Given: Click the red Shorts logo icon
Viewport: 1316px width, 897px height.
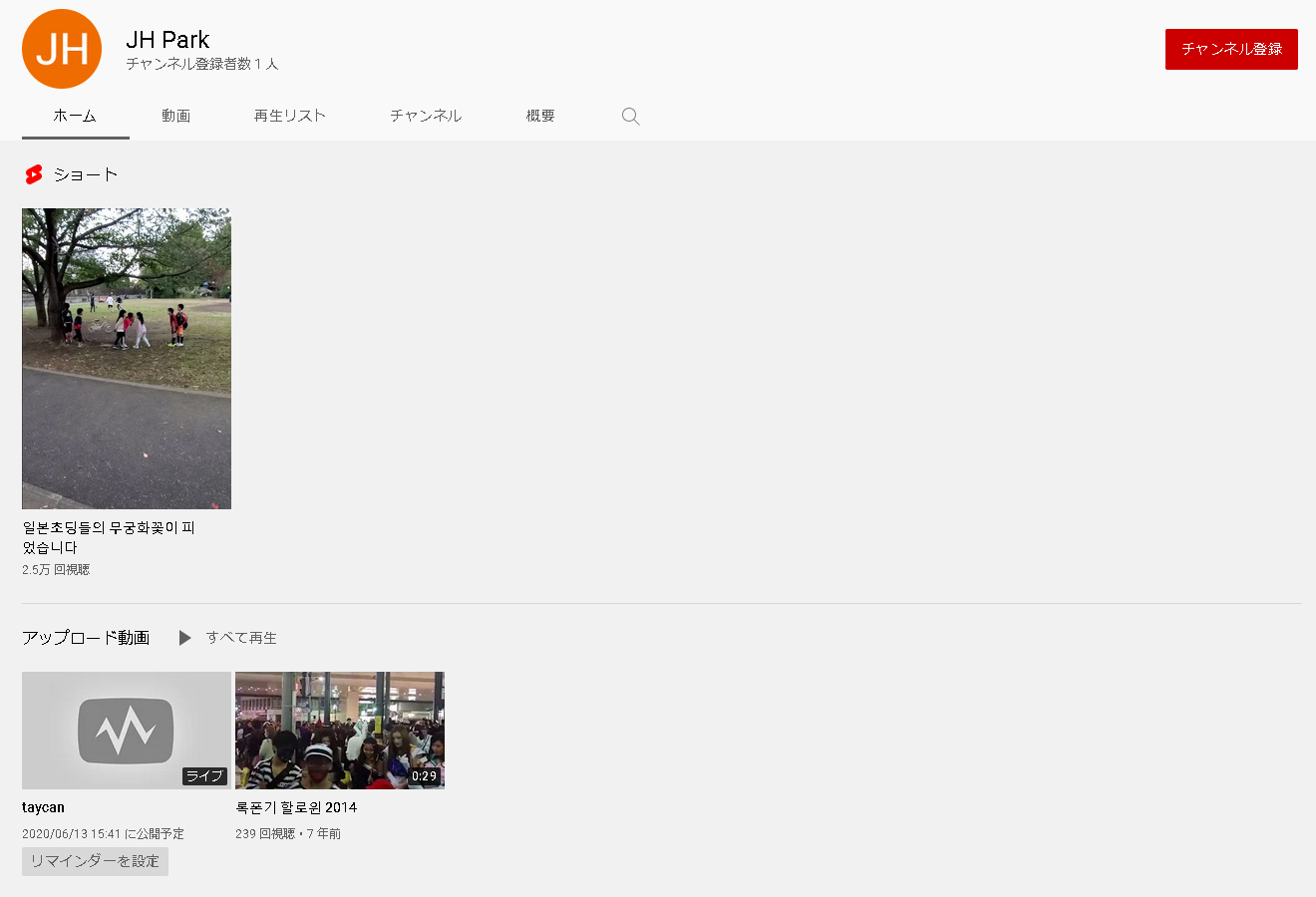Looking at the screenshot, I should pyautogui.click(x=34, y=174).
